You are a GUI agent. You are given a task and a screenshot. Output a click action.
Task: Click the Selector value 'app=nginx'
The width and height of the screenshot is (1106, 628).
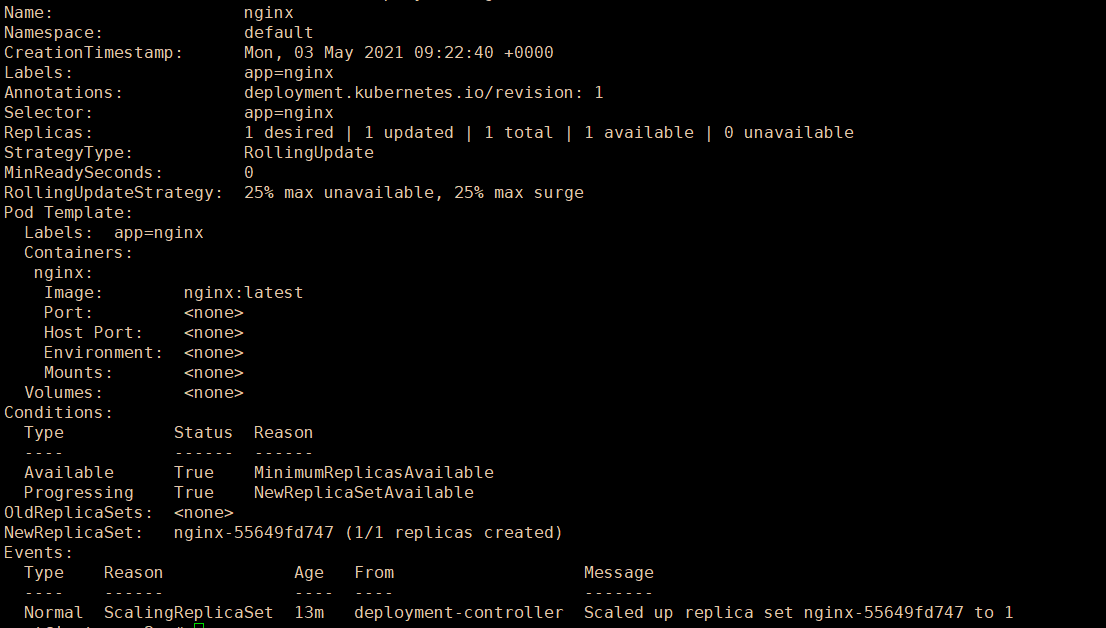[288, 113]
